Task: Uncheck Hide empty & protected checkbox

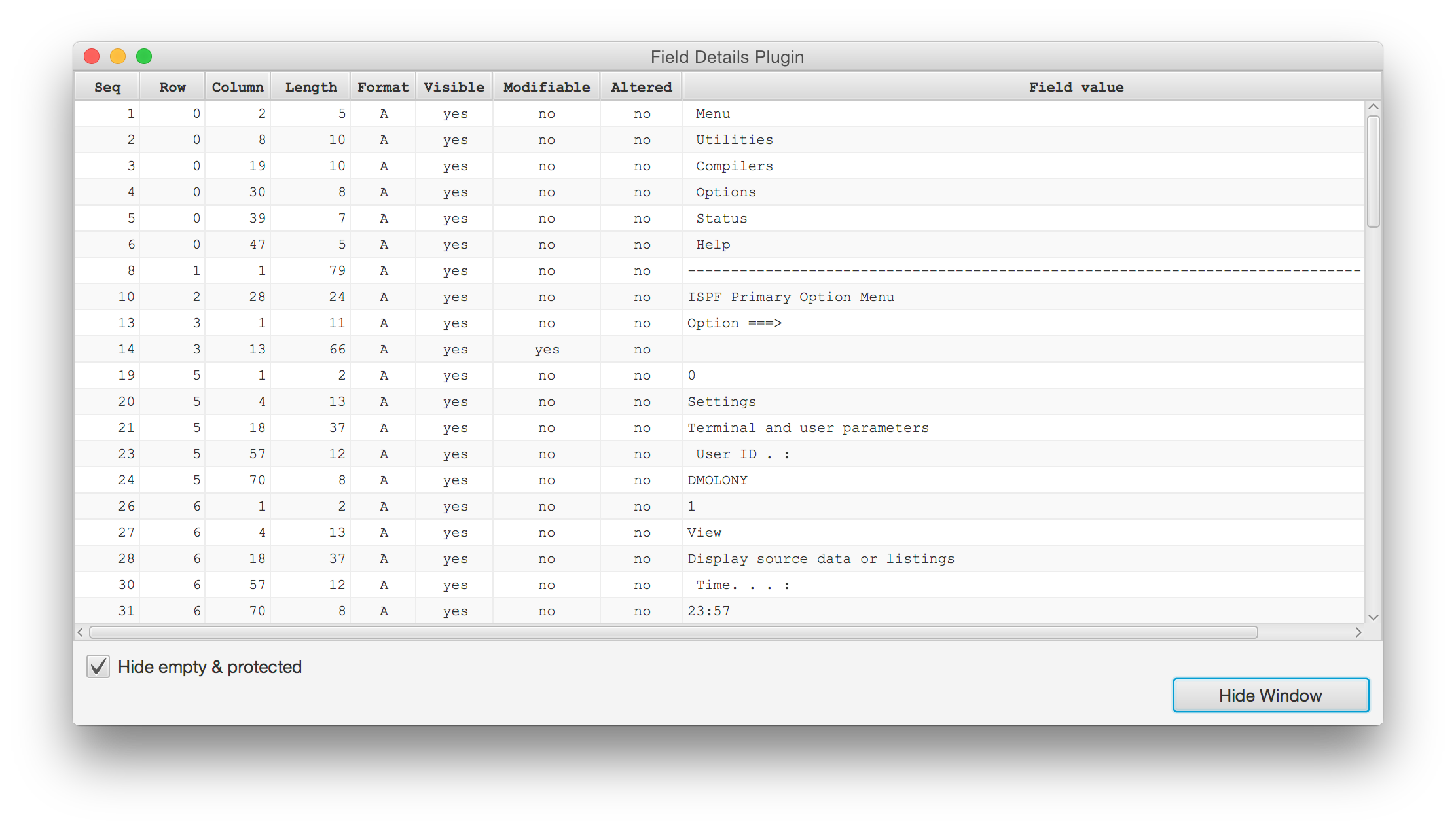Action: [x=98, y=666]
